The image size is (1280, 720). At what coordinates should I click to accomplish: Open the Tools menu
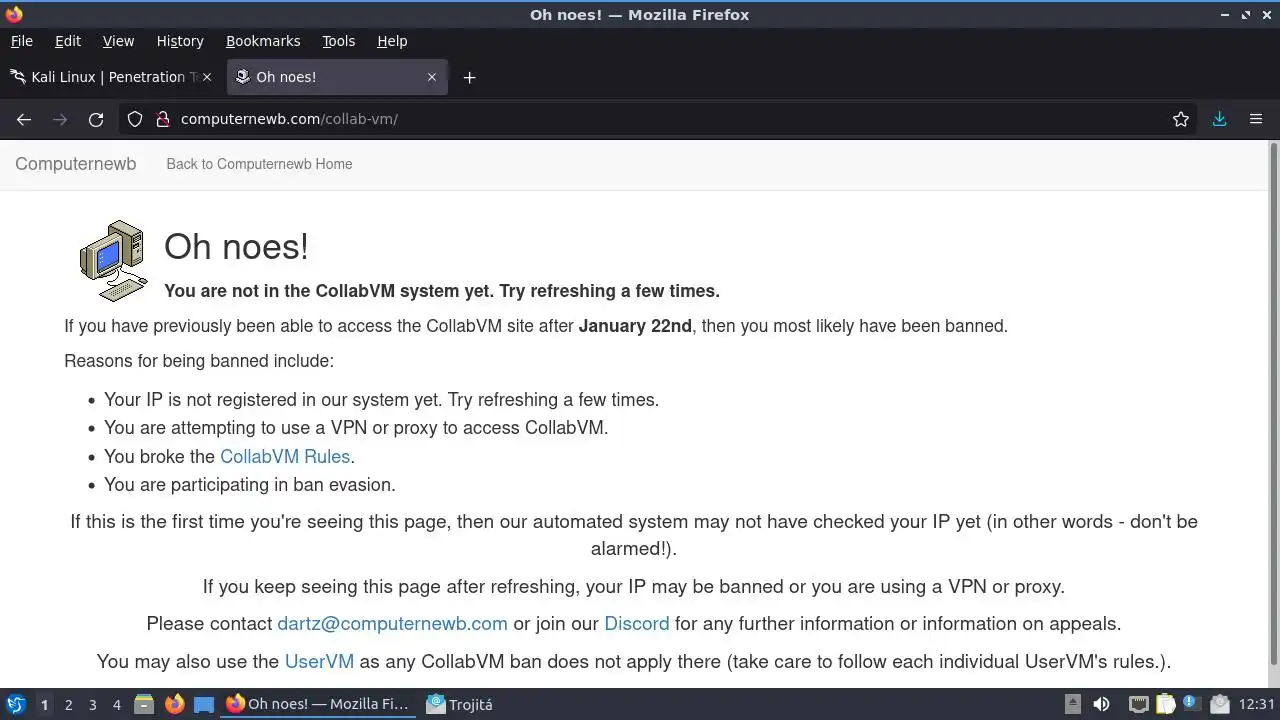pyautogui.click(x=338, y=41)
